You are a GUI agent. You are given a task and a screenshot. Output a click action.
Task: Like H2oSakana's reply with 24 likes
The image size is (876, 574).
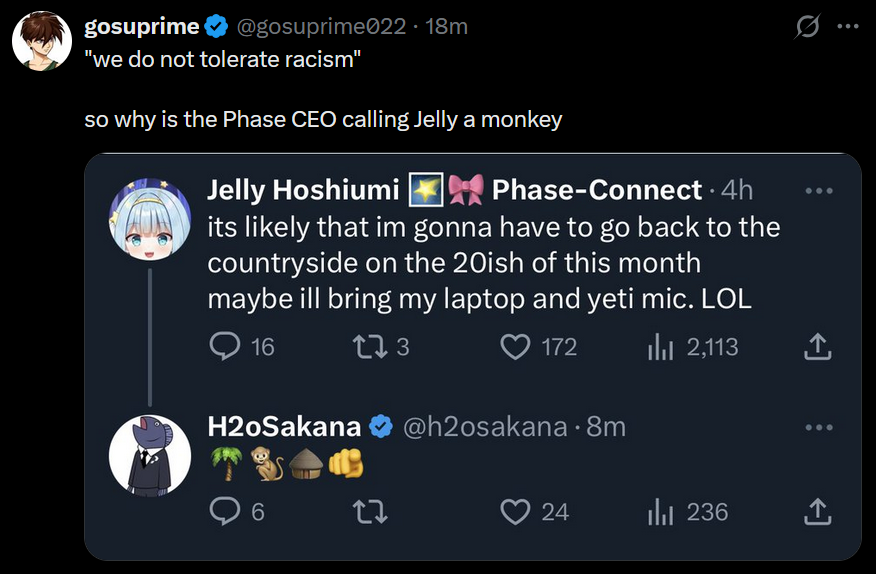pyautogui.click(x=514, y=512)
